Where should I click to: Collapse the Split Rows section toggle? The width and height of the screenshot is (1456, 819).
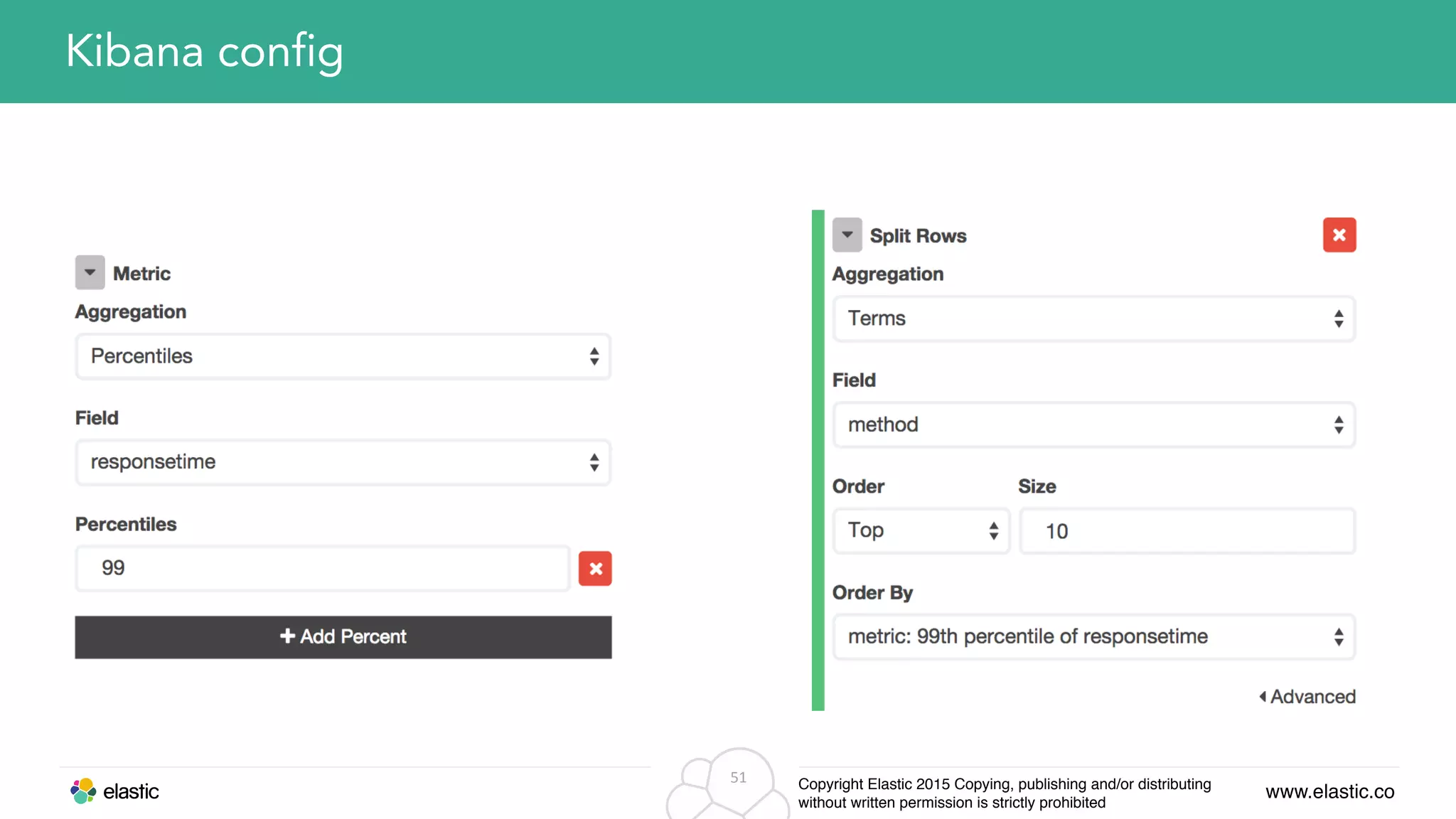[847, 235]
